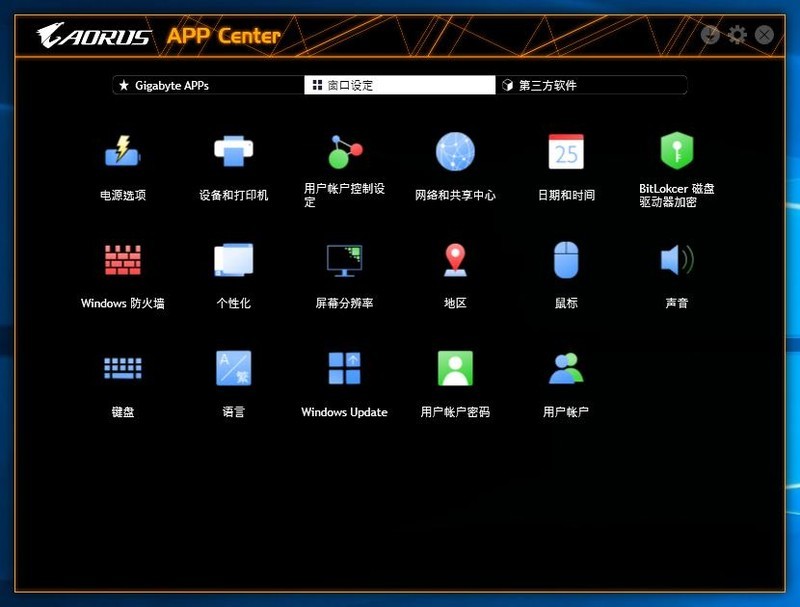Open the gear settings at top right
Viewport: 800px width, 607px height.
pyautogui.click(x=738, y=33)
